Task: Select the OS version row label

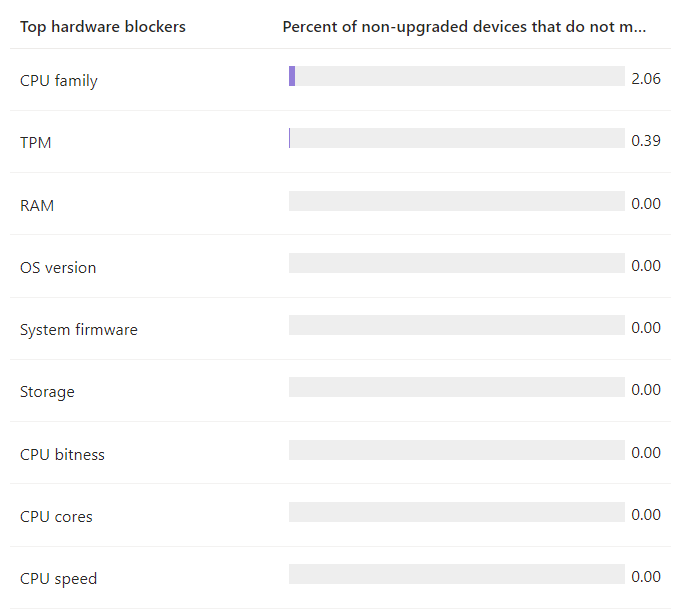Action: point(58,268)
